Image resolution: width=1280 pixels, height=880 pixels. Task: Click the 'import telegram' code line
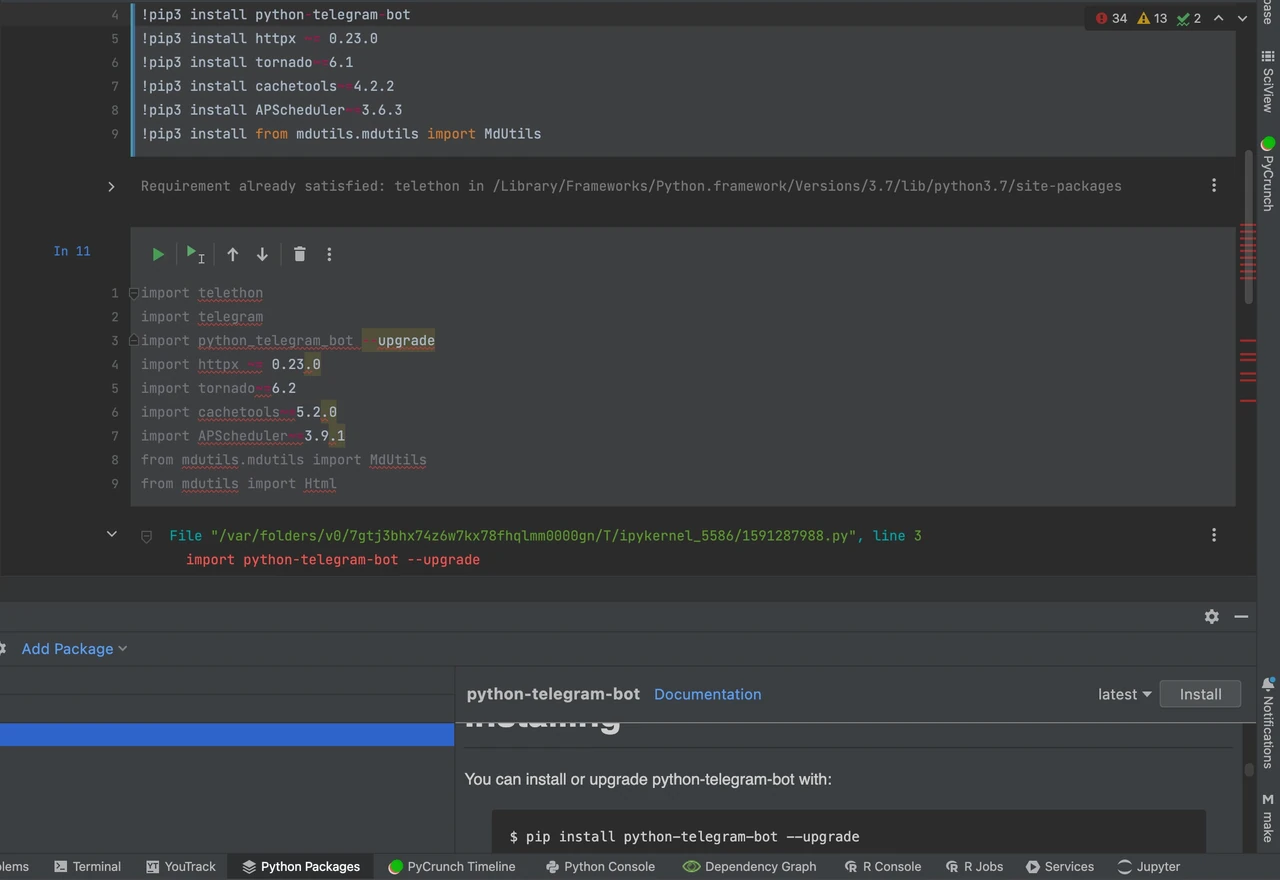click(x=202, y=317)
